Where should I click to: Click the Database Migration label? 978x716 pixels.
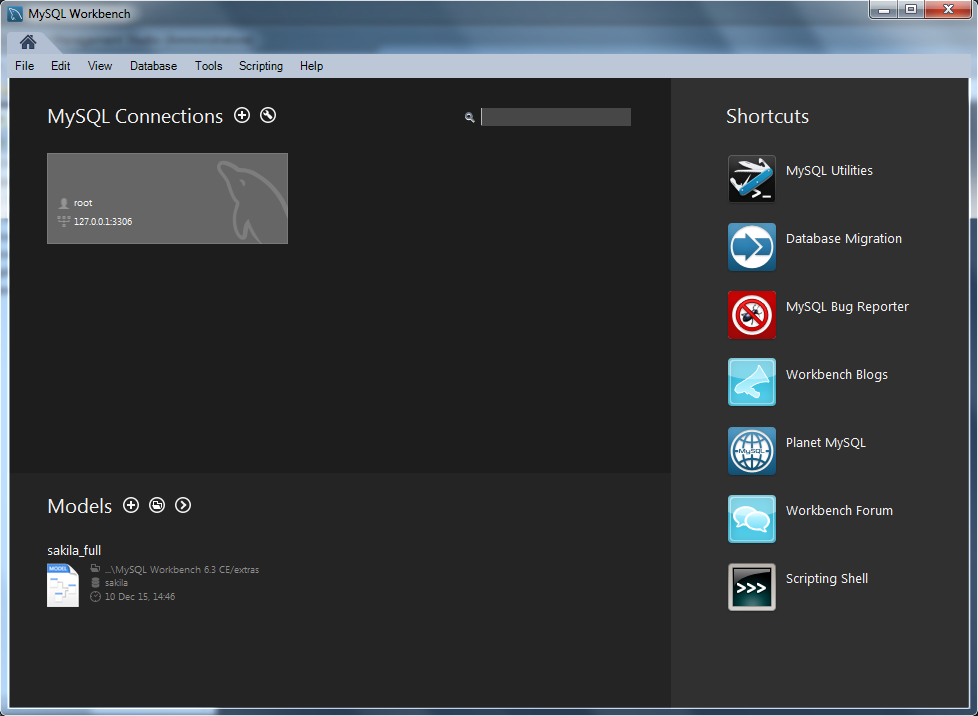(x=844, y=238)
